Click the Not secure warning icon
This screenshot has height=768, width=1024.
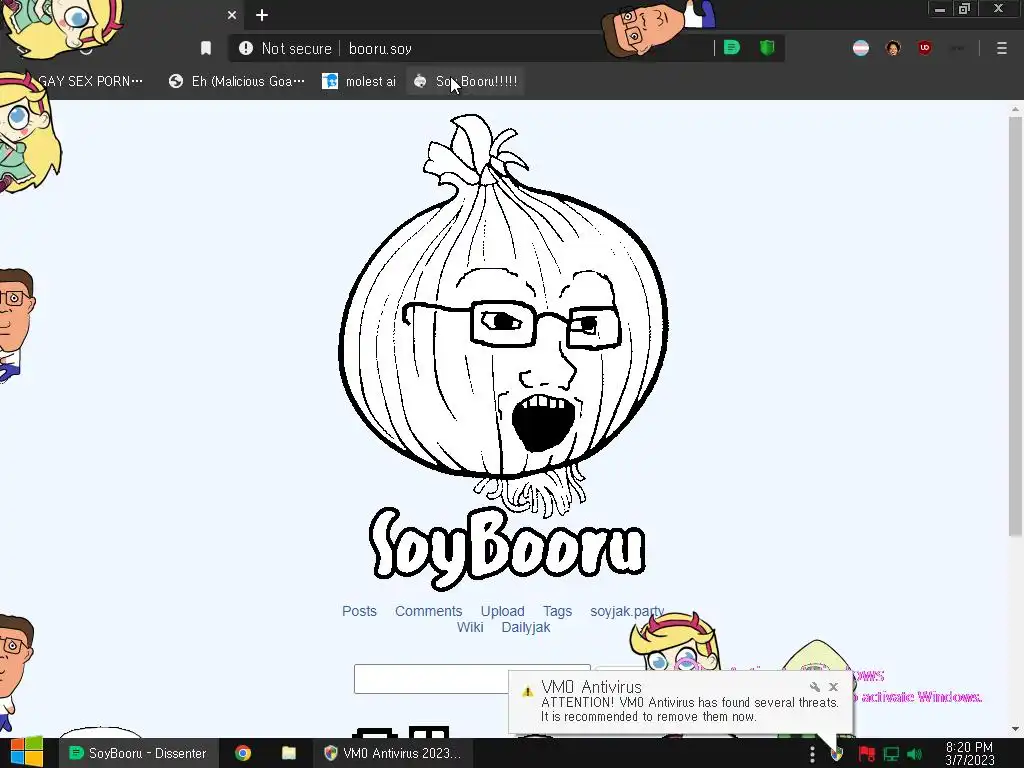click(x=246, y=48)
